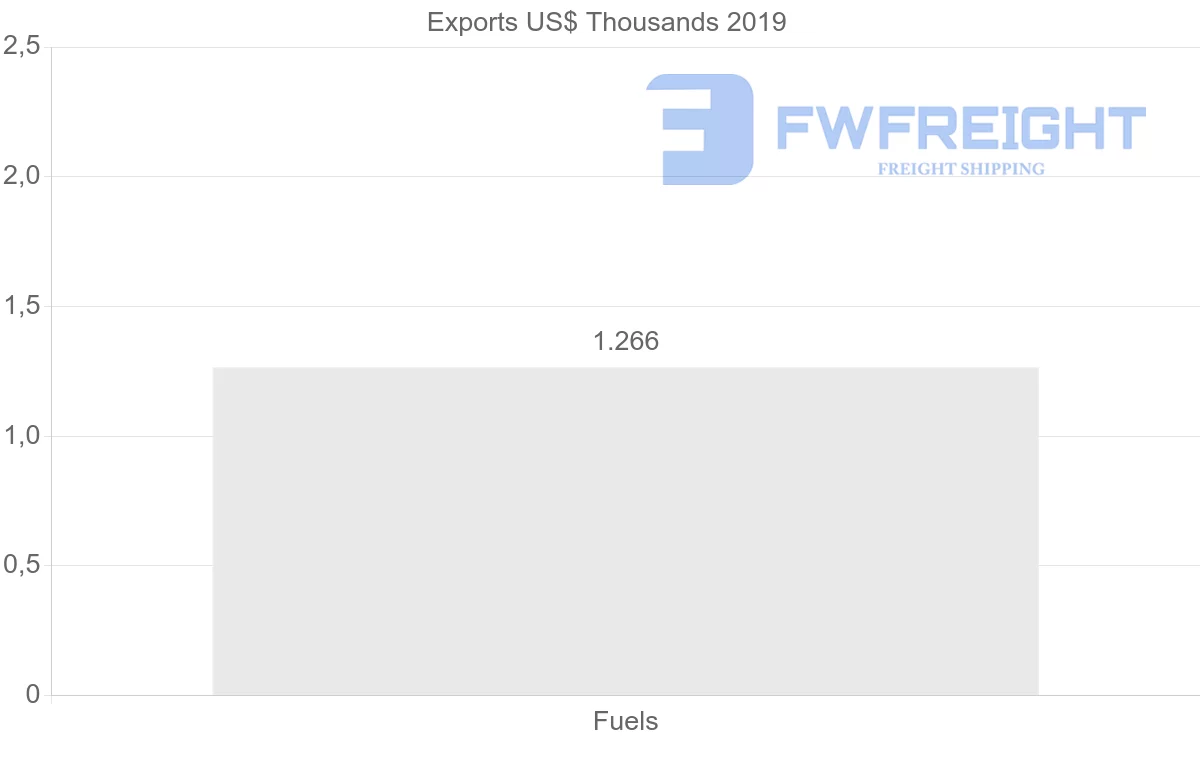
Task: Click the 2,0 y-axis tick label
Action: [x=21, y=176]
